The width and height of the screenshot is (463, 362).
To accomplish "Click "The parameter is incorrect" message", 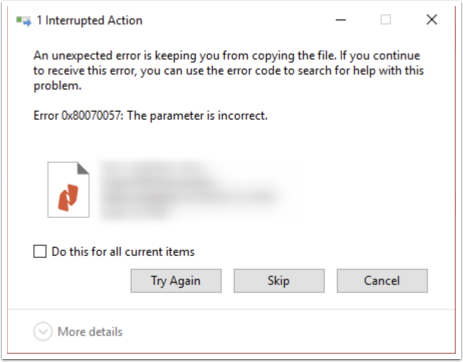I will pos(197,116).
